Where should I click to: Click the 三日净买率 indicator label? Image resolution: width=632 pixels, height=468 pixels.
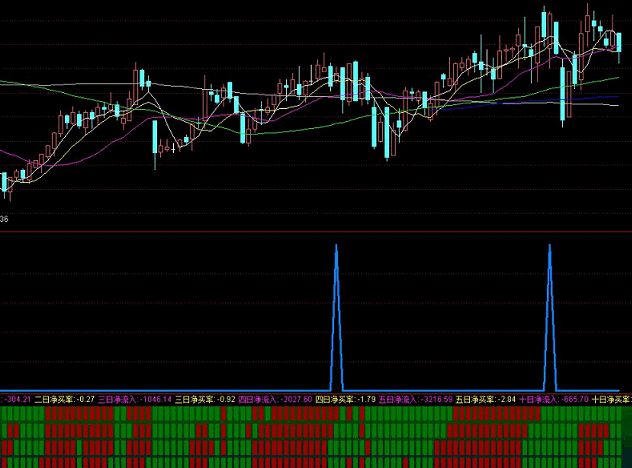coord(196,398)
